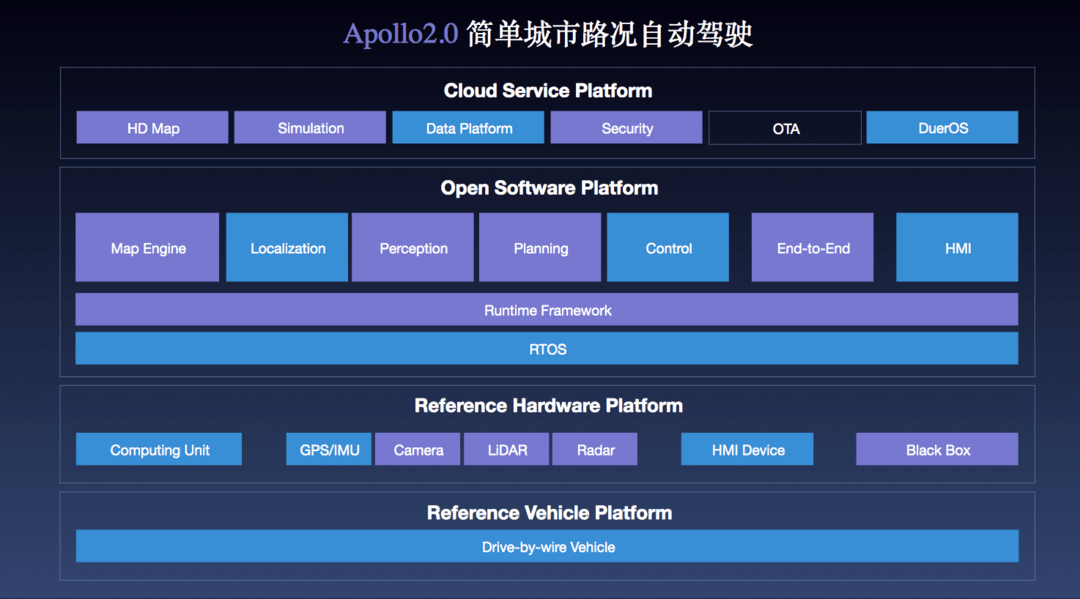
Task: Select the LiDAR block
Action: coord(506,449)
